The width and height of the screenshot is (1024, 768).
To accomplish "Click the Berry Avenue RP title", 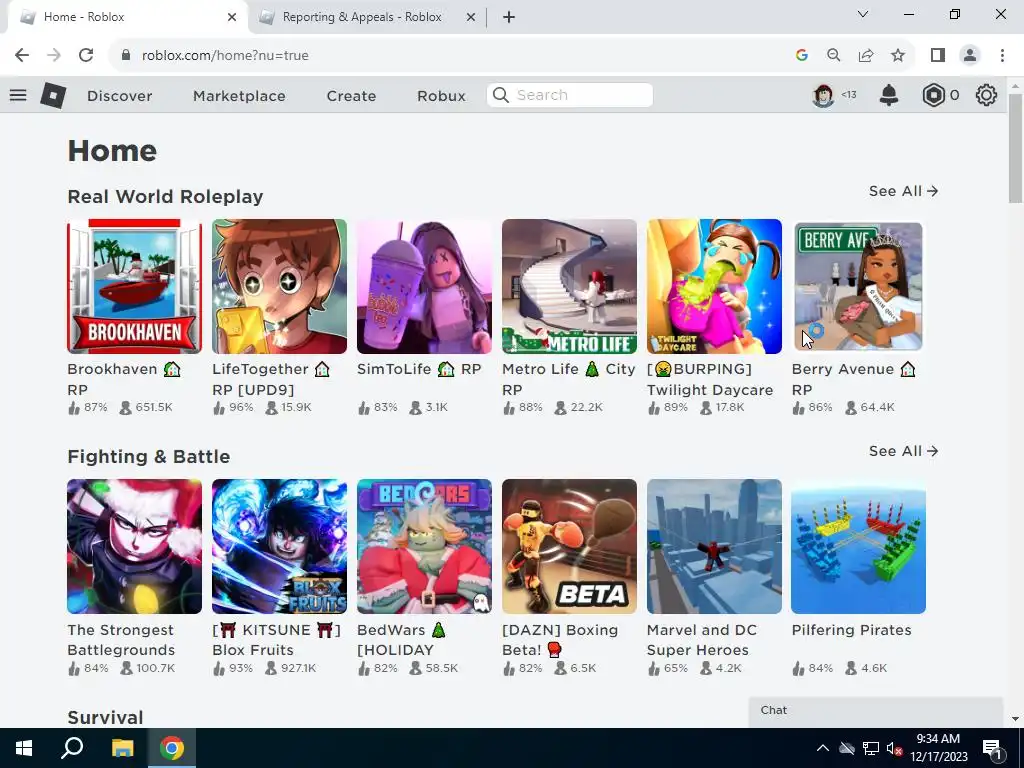I will [854, 379].
